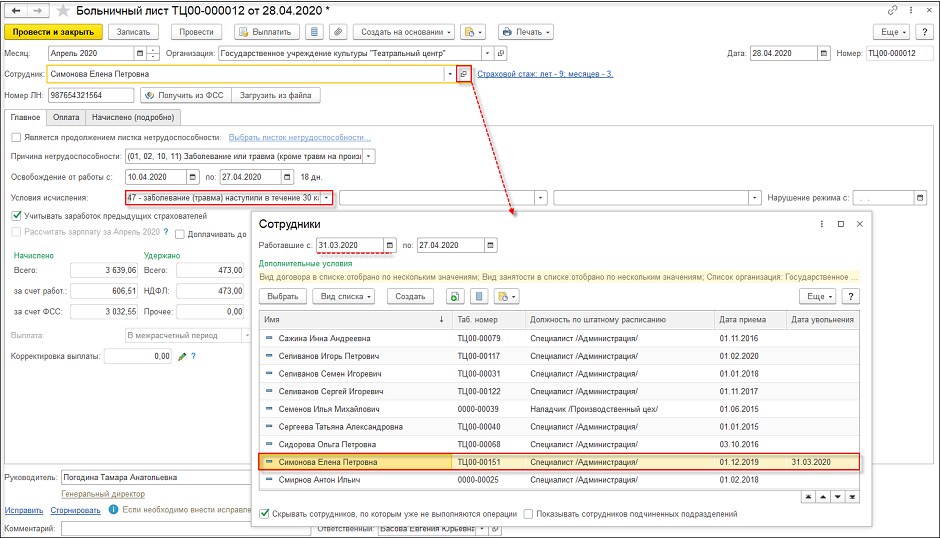This screenshot has height=538, width=940.
Task: Click the pencil icon next to Корректировка выплаты
Action: (182, 356)
